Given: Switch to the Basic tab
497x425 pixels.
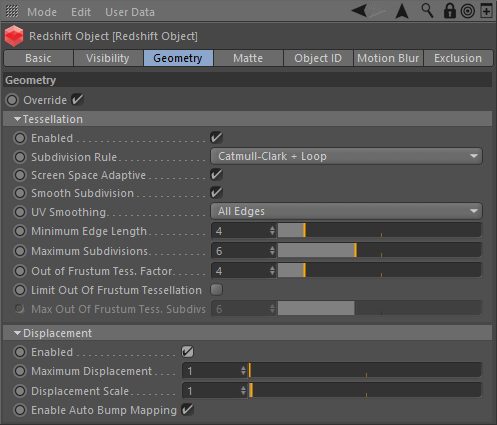Looking at the screenshot, I should pos(38,58).
